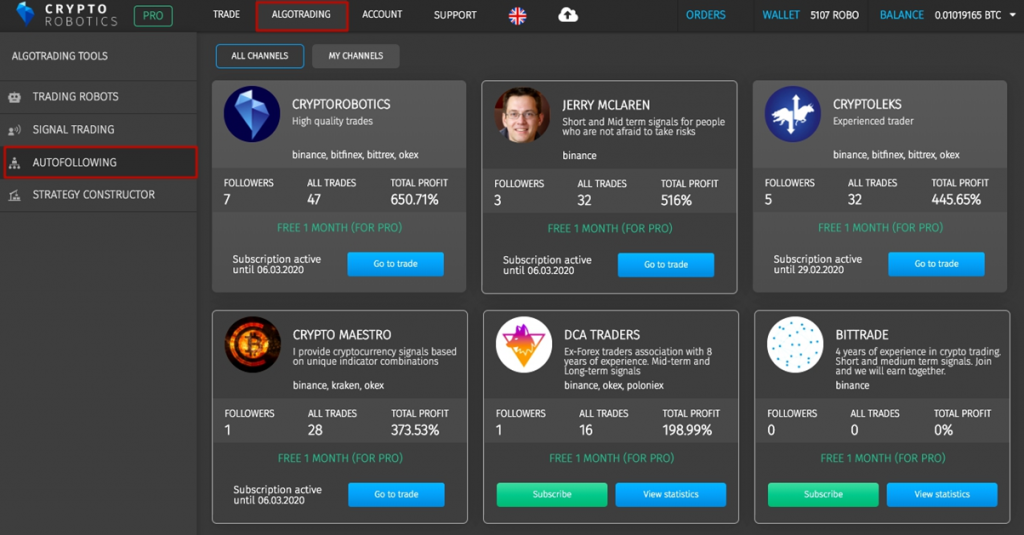Click the Trading Robots robot icon
The width and height of the screenshot is (1024, 535).
14,97
